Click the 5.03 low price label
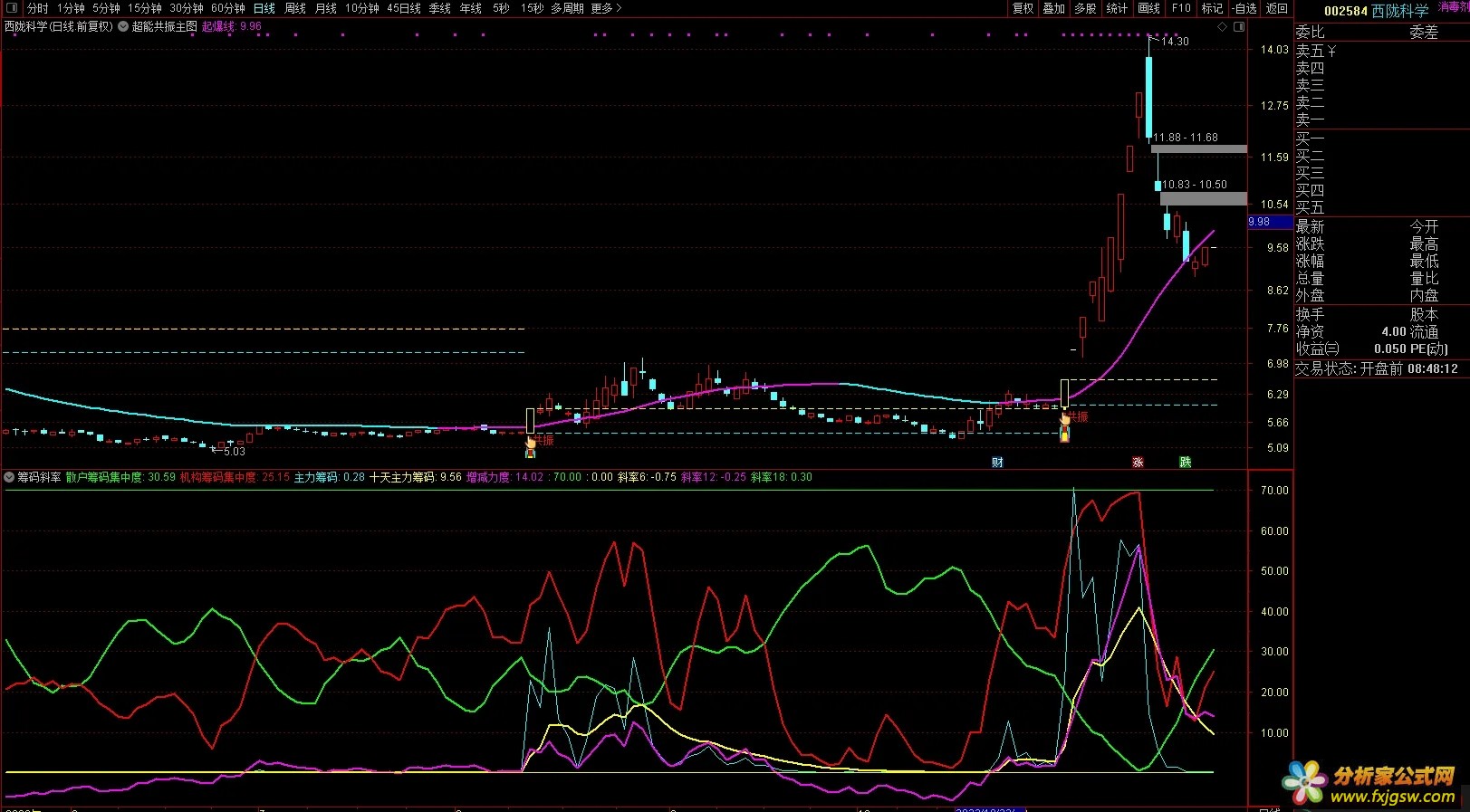Viewport: 1470px width, 812px height. tap(235, 452)
